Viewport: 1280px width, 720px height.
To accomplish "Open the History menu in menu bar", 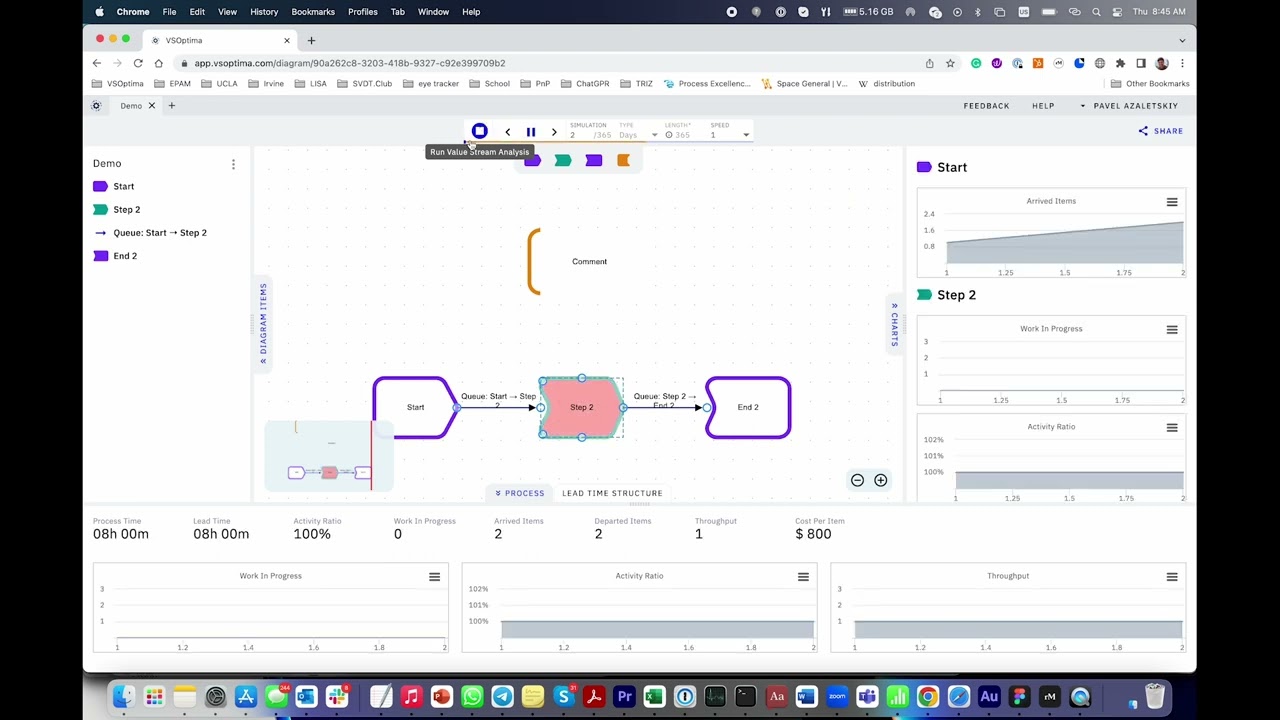I will pos(264,12).
